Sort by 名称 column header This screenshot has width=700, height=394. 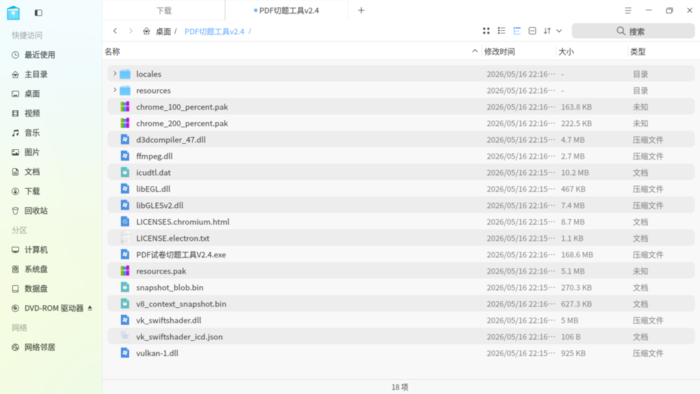pos(112,52)
